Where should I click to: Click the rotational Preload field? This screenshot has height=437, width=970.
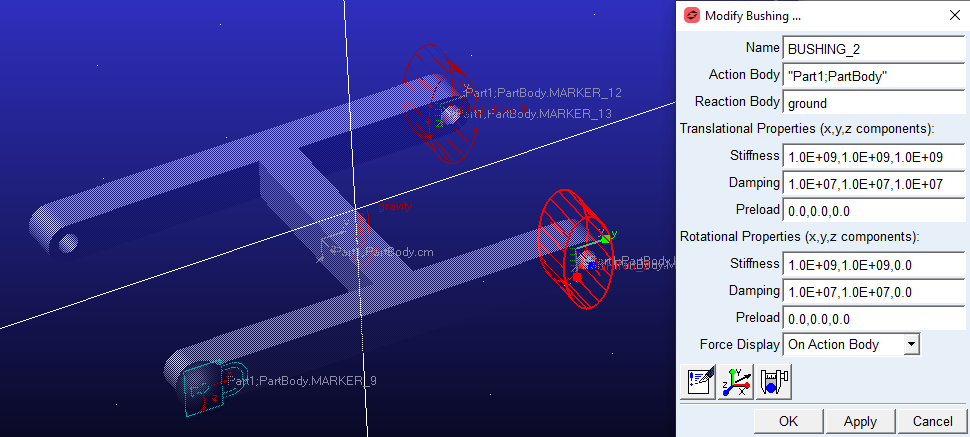pyautogui.click(x=874, y=318)
